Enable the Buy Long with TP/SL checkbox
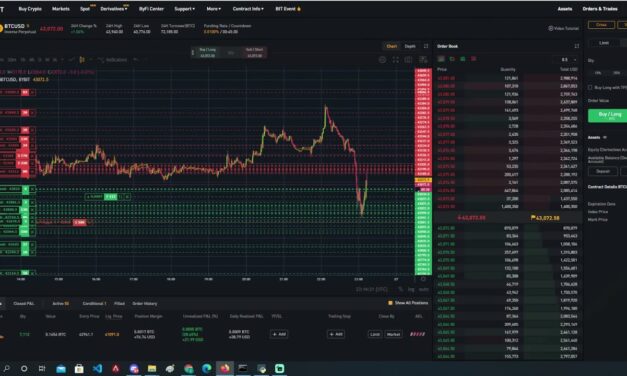This screenshot has width=627, height=376. (590, 87)
